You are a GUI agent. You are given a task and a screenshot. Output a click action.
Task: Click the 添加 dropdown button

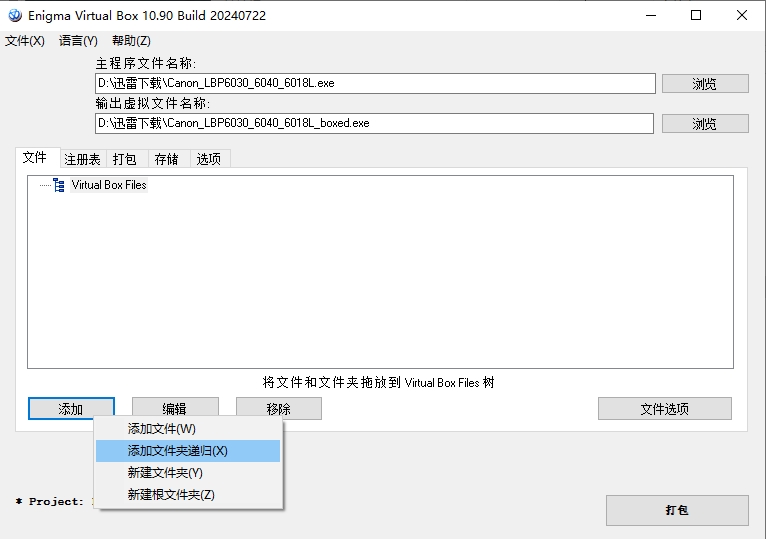coord(71,409)
